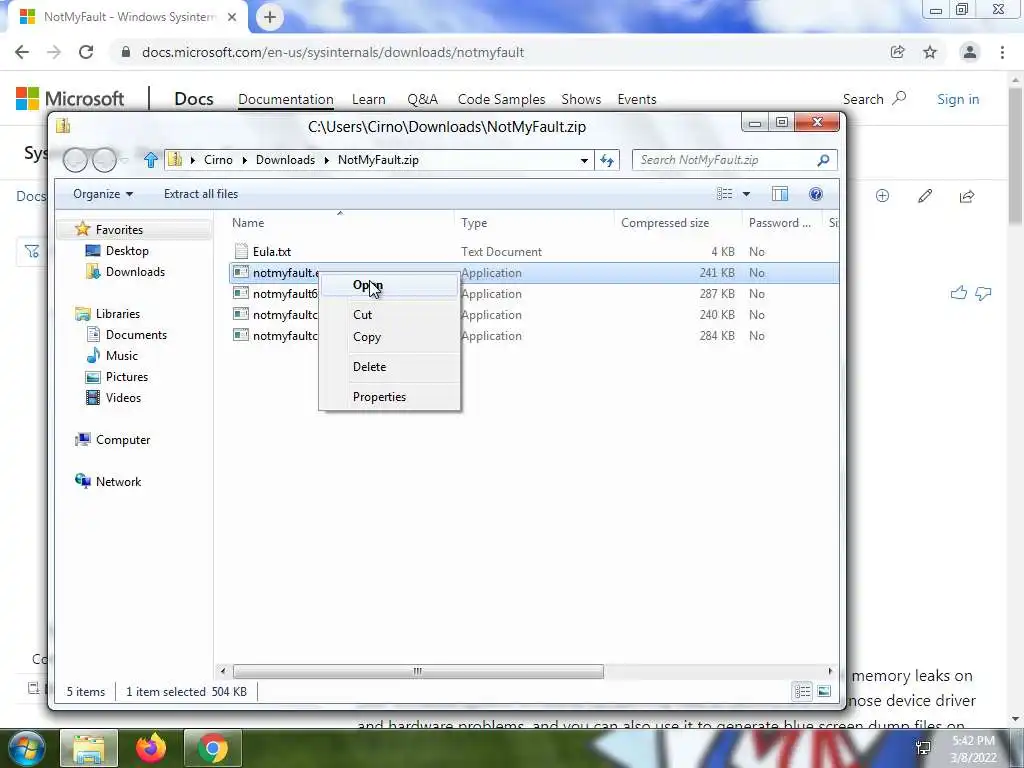Screen dimensions: 1024x768
Task: Click the change view icon
Action: tap(724, 194)
